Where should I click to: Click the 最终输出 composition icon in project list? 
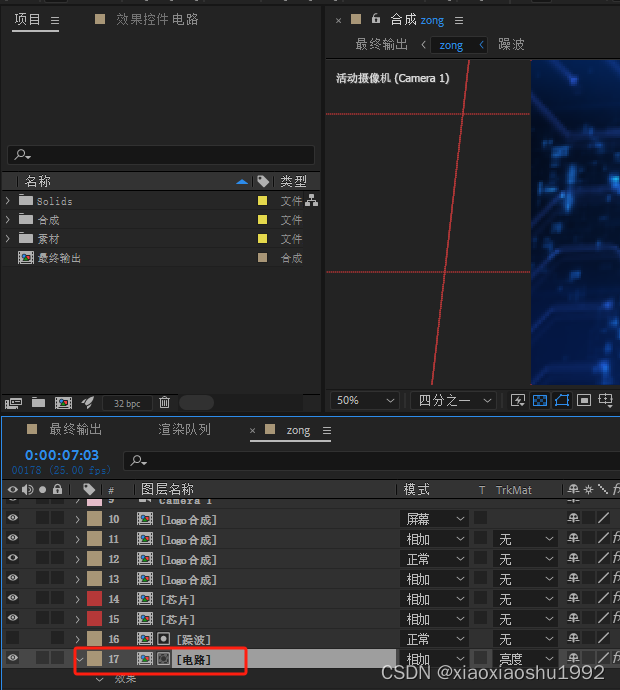(x=26, y=258)
